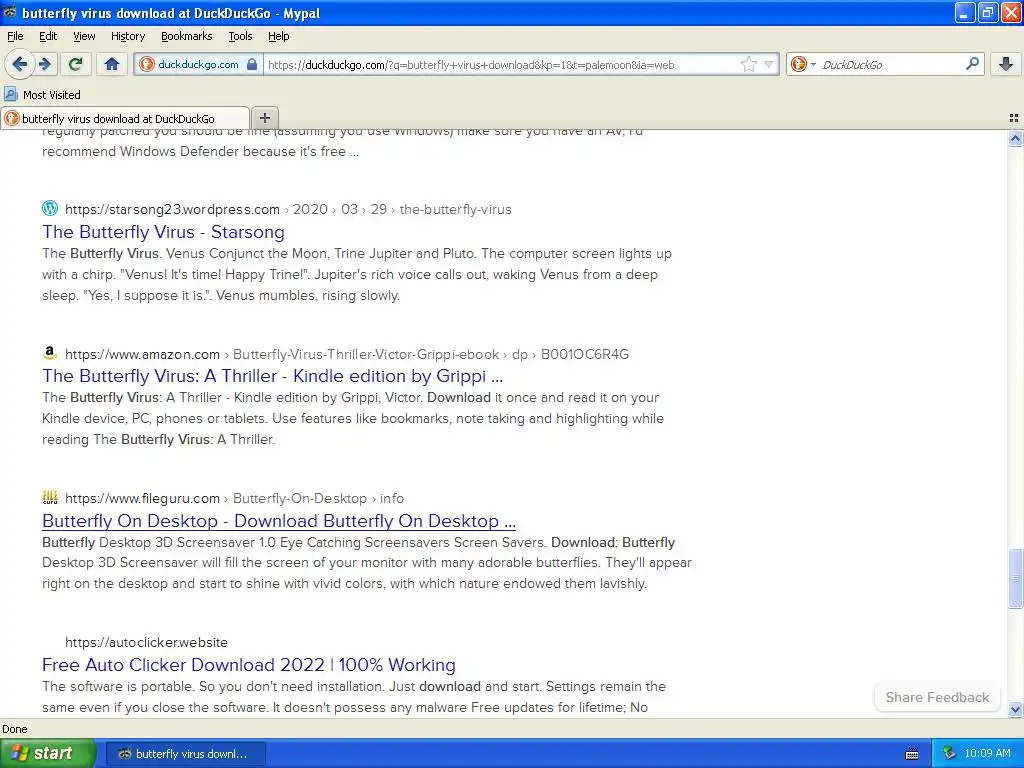The width and height of the screenshot is (1024, 768).
Task: Open the Tools menu
Action: click(x=240, y=36)
